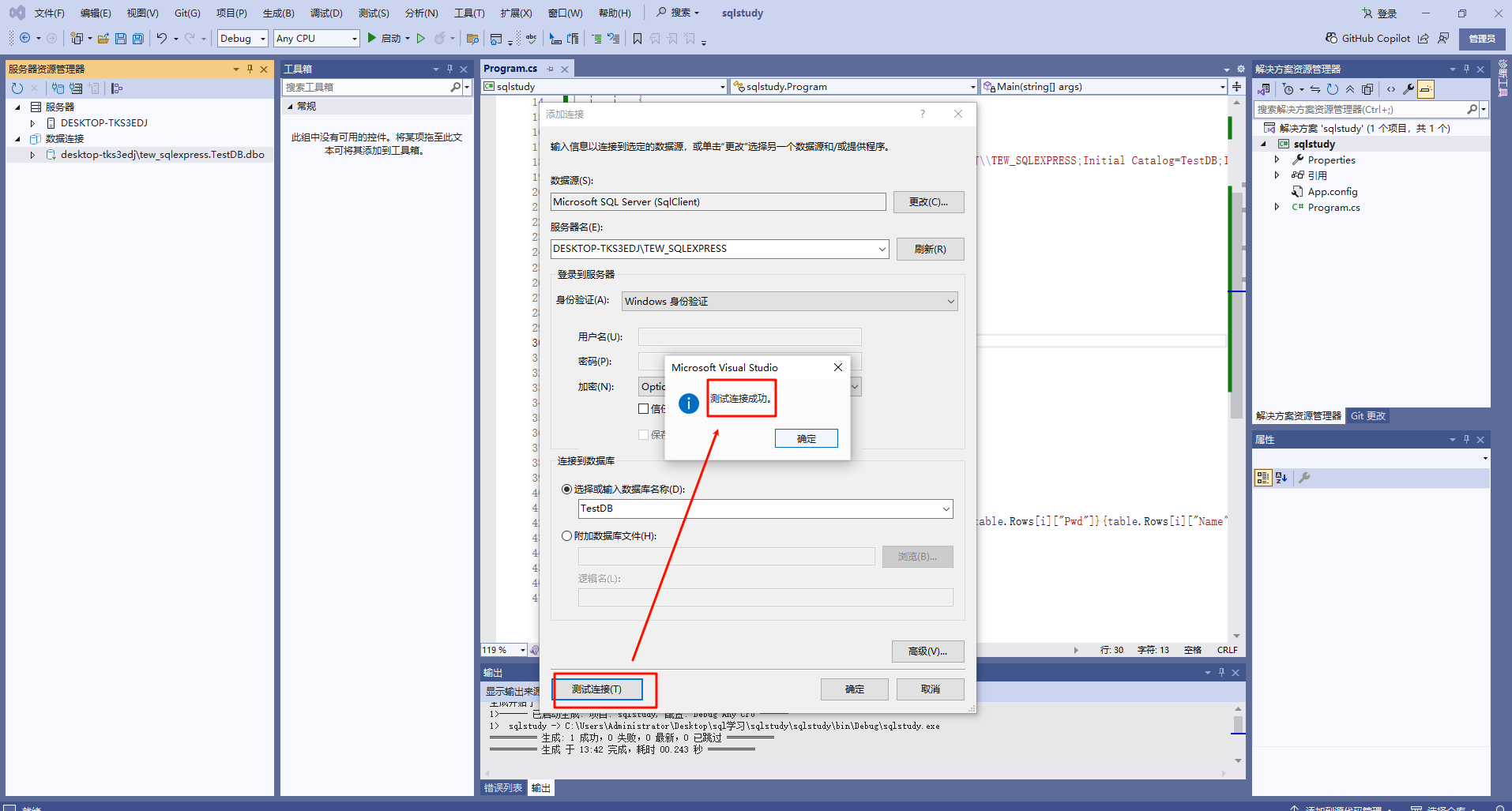Viewport: 1512px width, 811px height.
Task: Open the editor zoom 119 % dropdown
Action: 522,650
